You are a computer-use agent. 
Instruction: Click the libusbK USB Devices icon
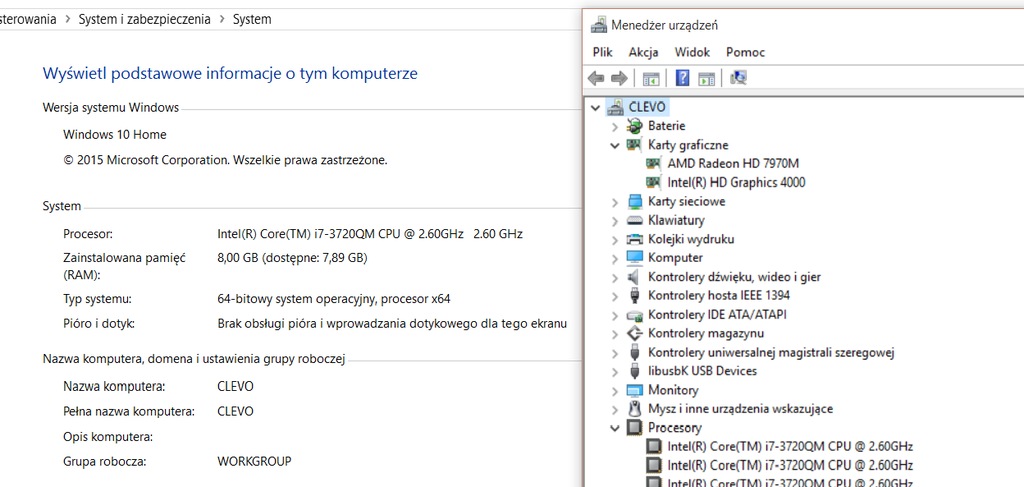pyautogui.click(x=634, y=371)
